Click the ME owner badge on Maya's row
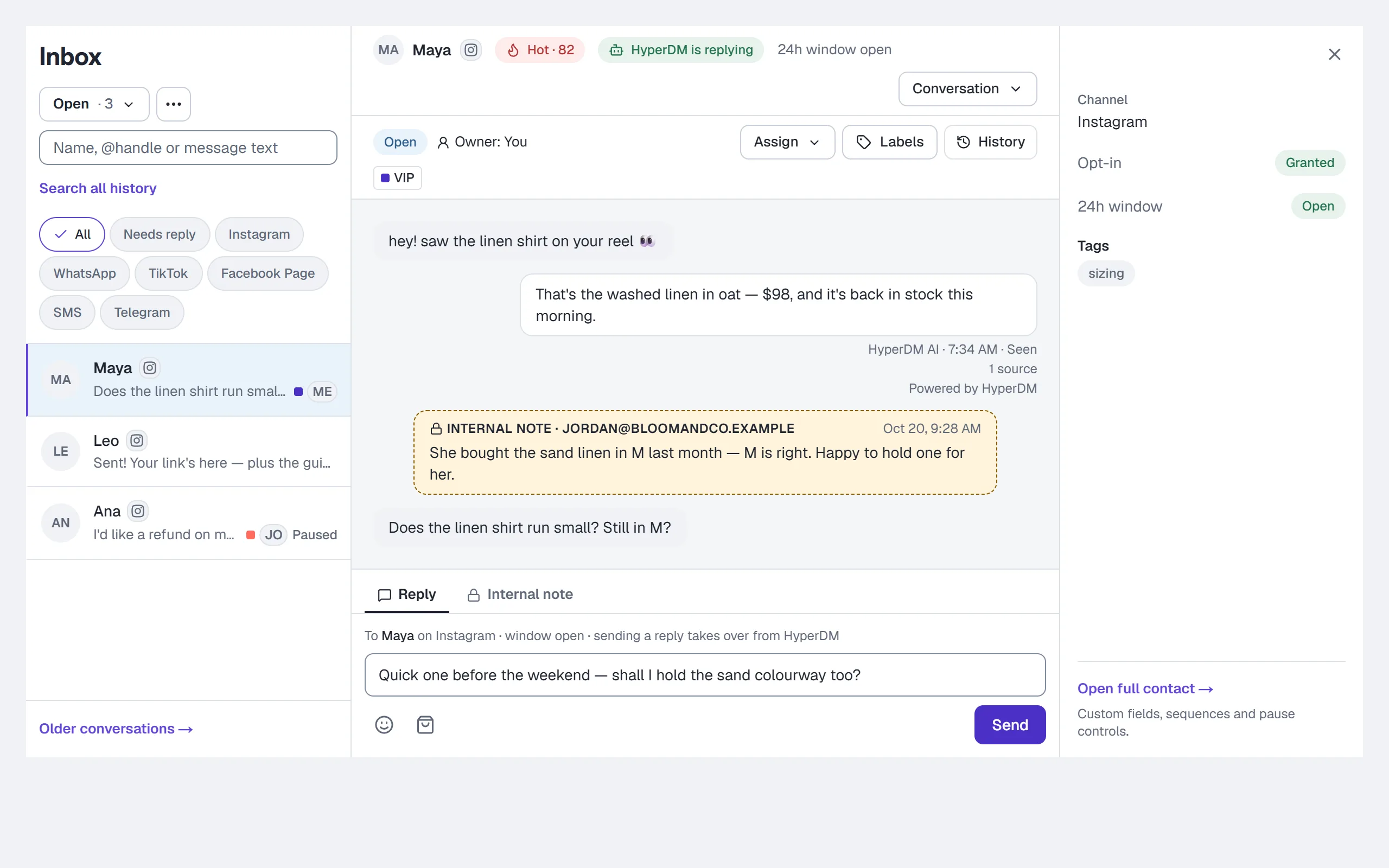This screenshot has height=868, width=1389. pyautogui.click(x=322, y=392)
